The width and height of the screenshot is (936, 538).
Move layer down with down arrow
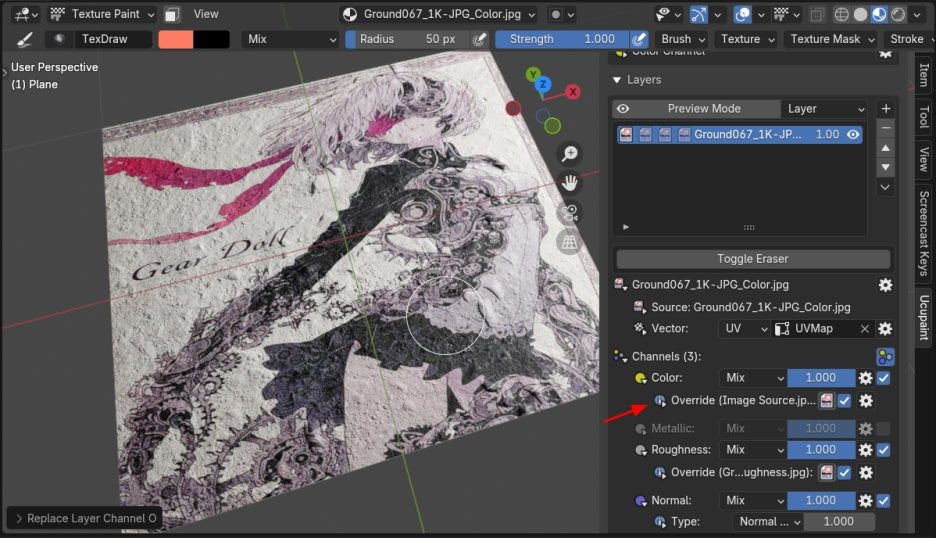[886, 167]
